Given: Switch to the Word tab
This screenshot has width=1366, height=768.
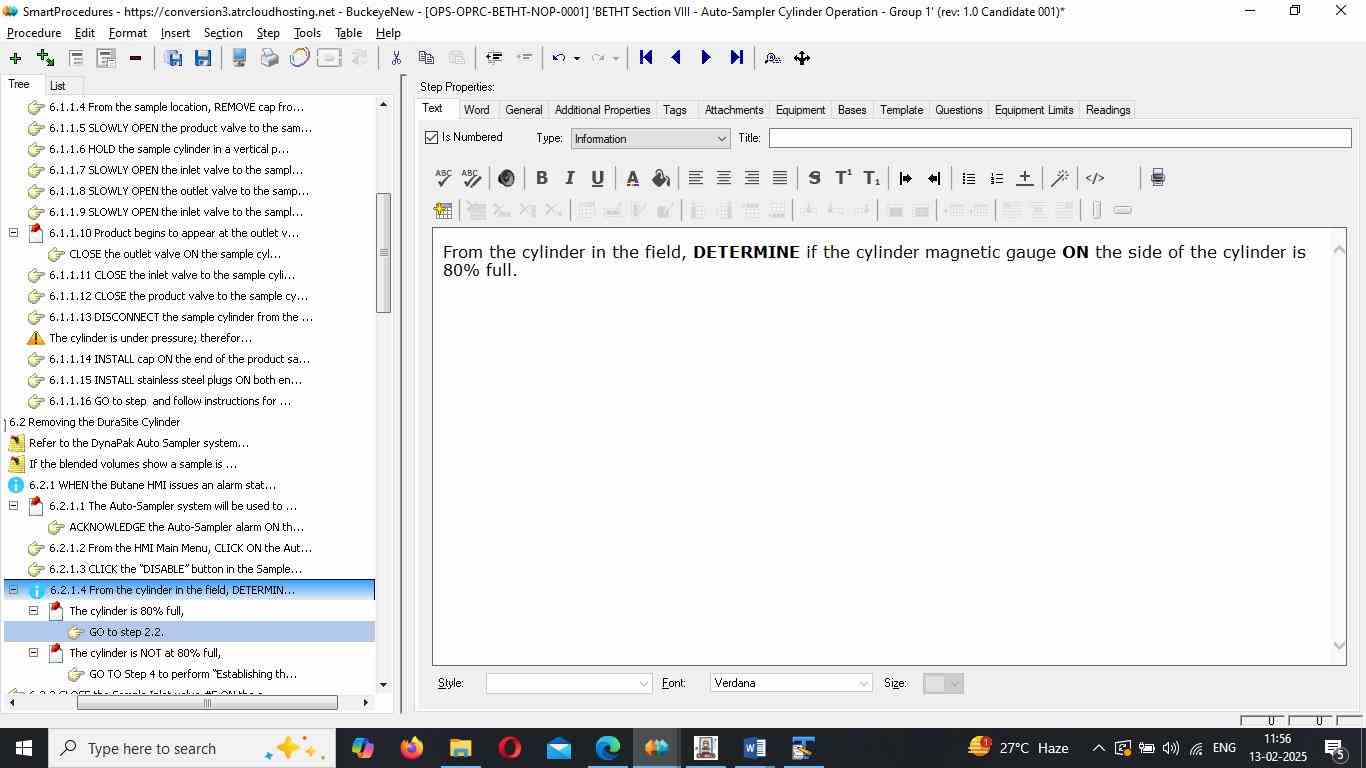Looking at the screenshot, I should [x=476, y=110].
